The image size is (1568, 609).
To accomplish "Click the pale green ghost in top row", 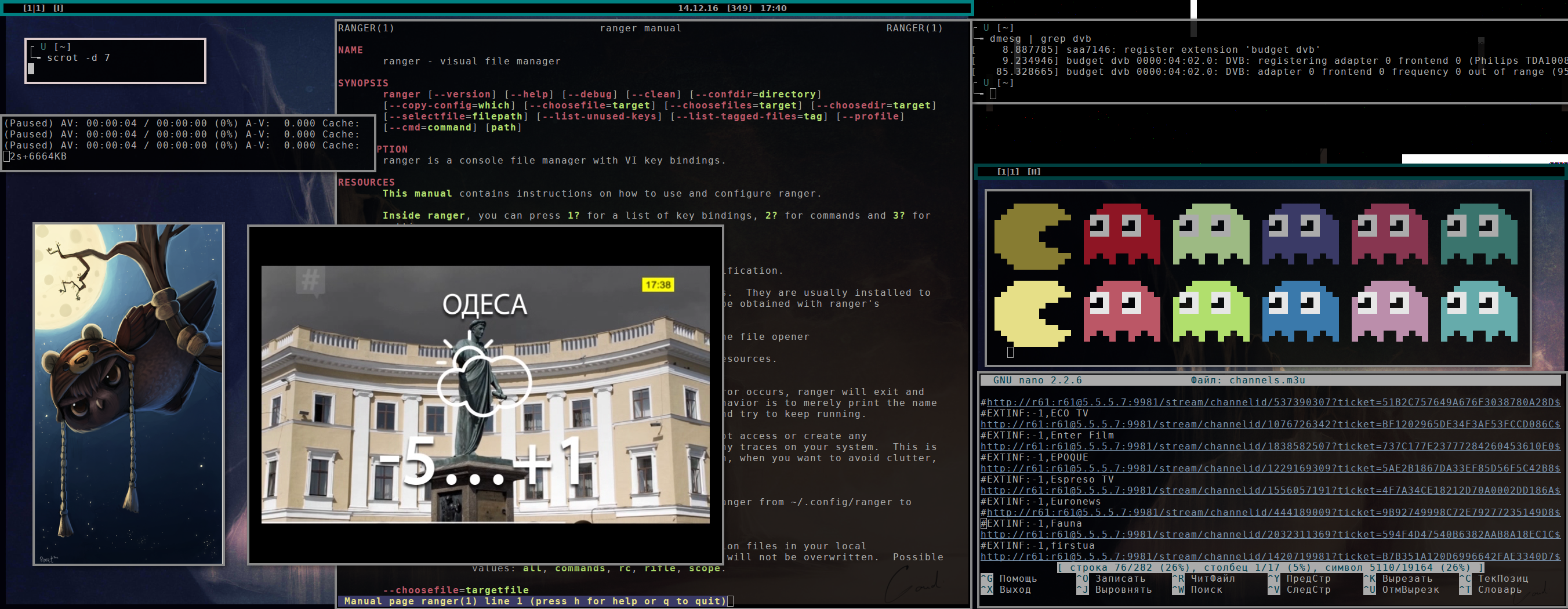I will pos(1211,234).
